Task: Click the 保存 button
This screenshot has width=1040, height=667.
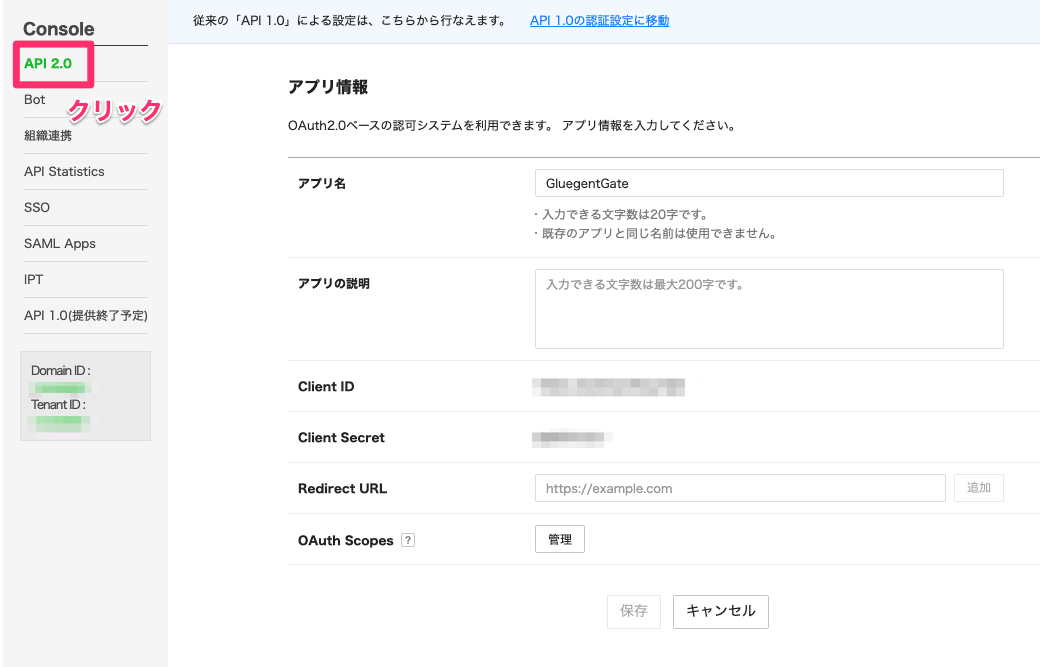Action: pyautogui.click(x=633, y=611)
